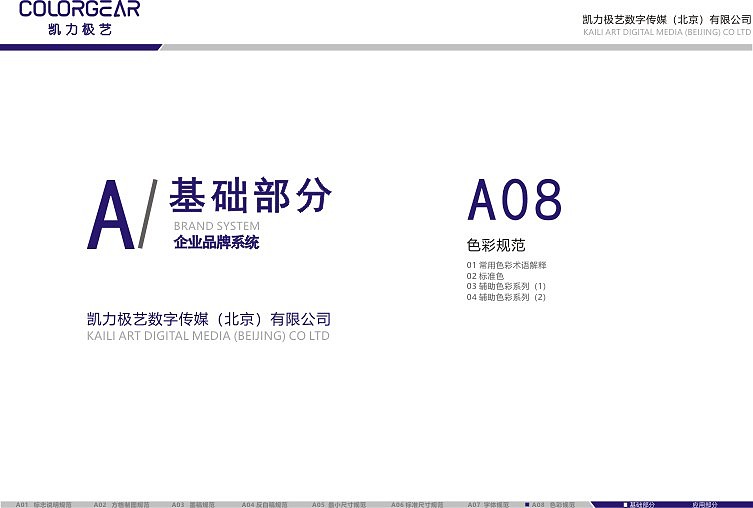Click the large letter A beside the slash
The height and width of the screenshot is (508, 753).
[111, 215]
